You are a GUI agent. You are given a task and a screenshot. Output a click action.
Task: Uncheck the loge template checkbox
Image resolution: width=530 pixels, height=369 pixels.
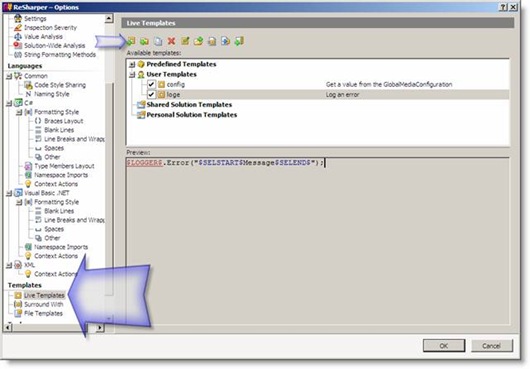click(151, 94)
